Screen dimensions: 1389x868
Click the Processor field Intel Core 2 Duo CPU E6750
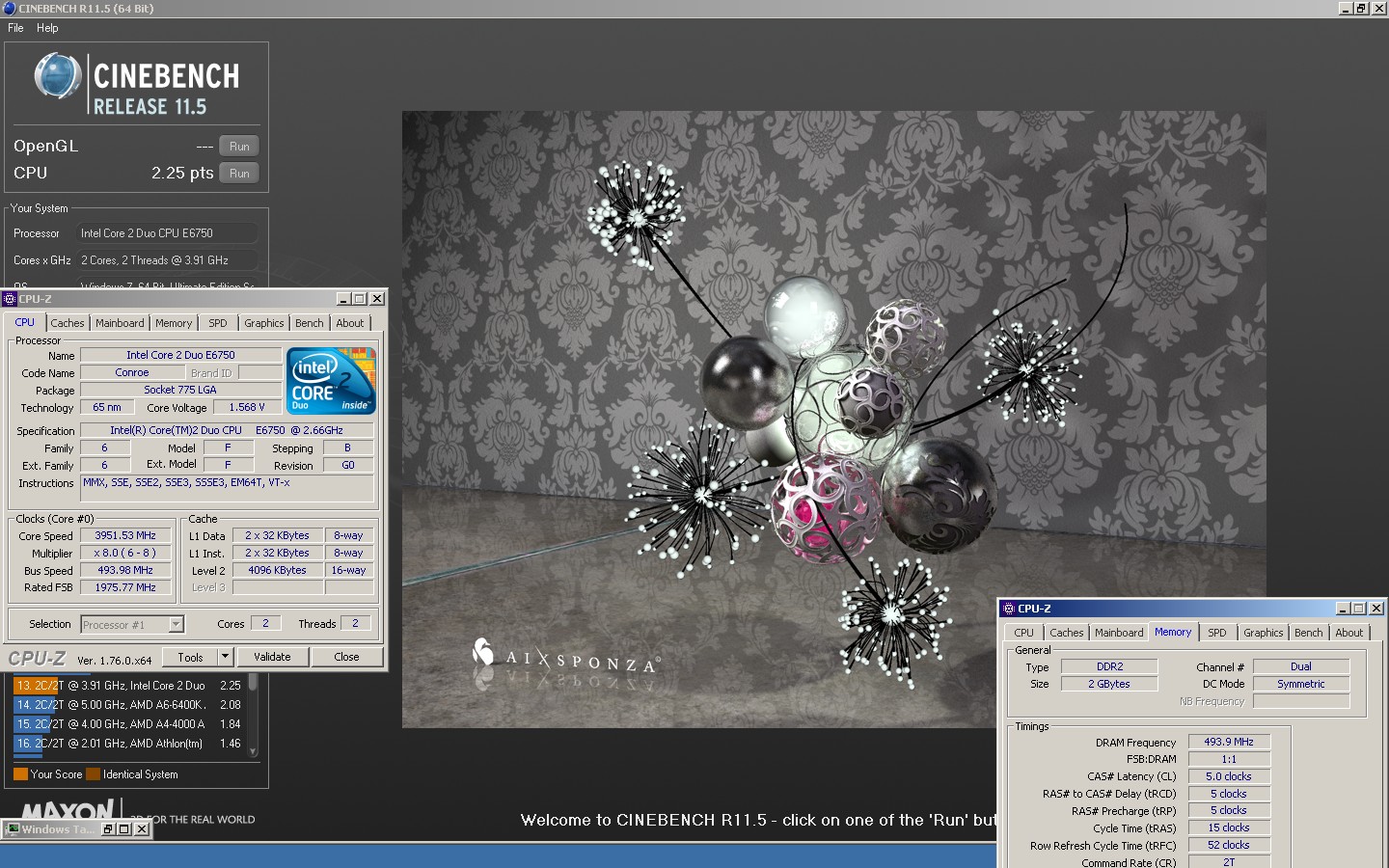167,233
